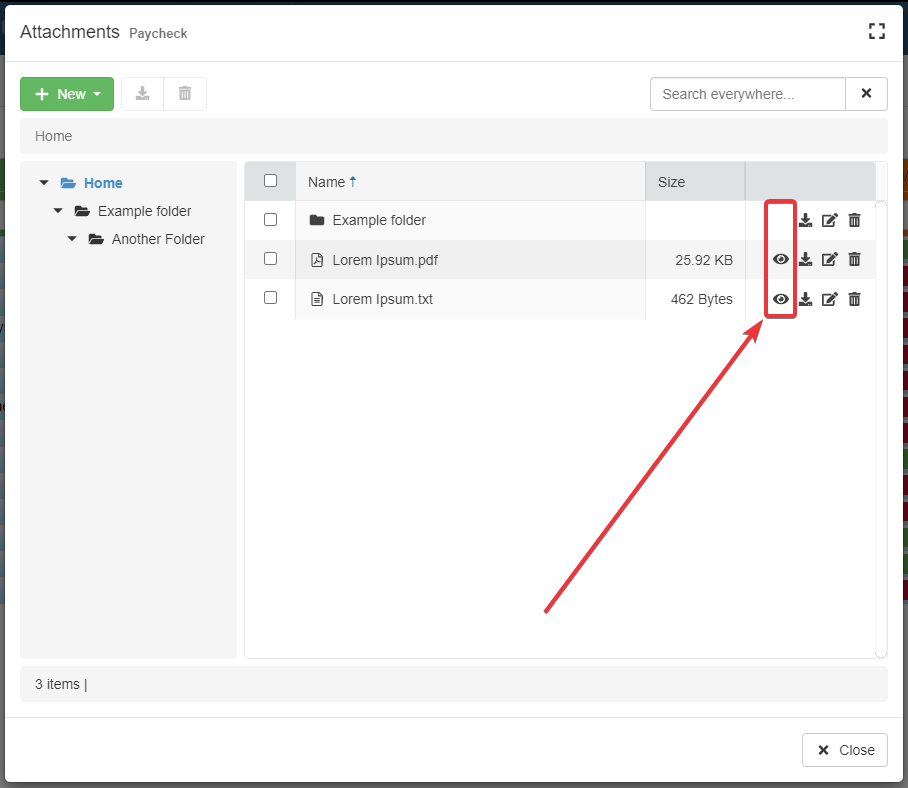
Task: Collapse the Home tree node arrow
Action: (x=44, y=183)
